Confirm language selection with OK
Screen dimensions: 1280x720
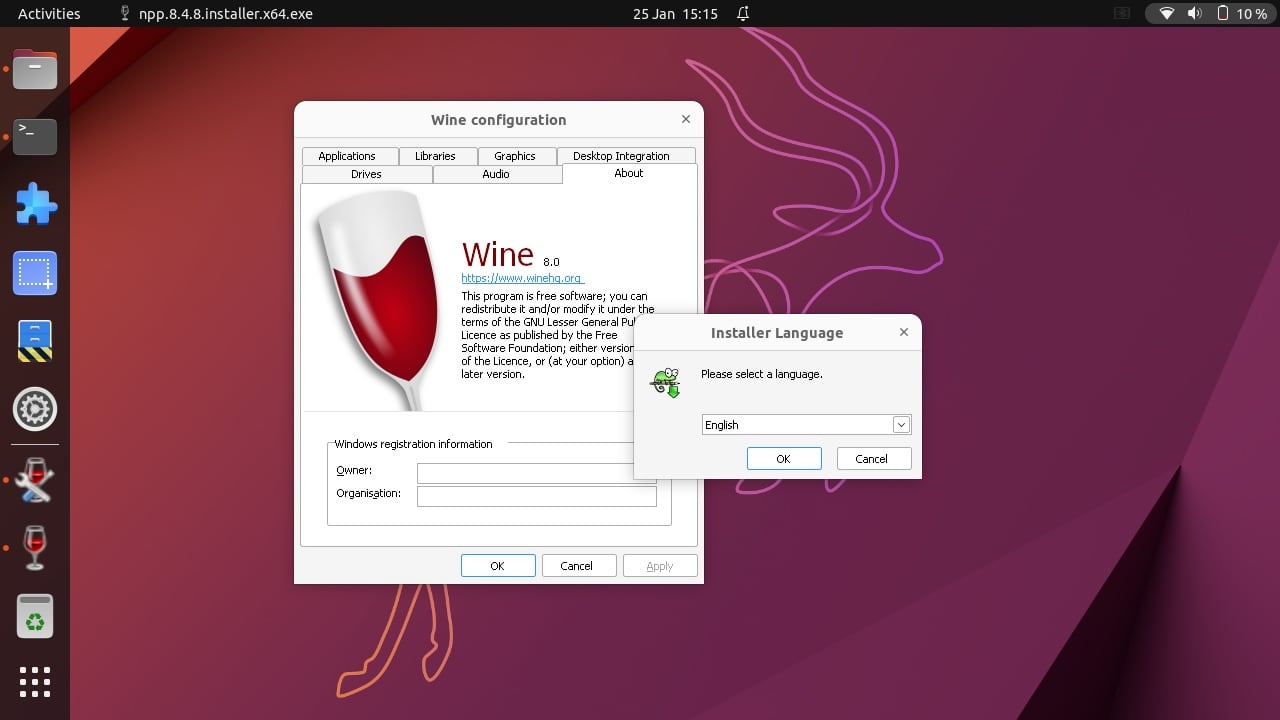pyautogui.click(x=784, y=458)
